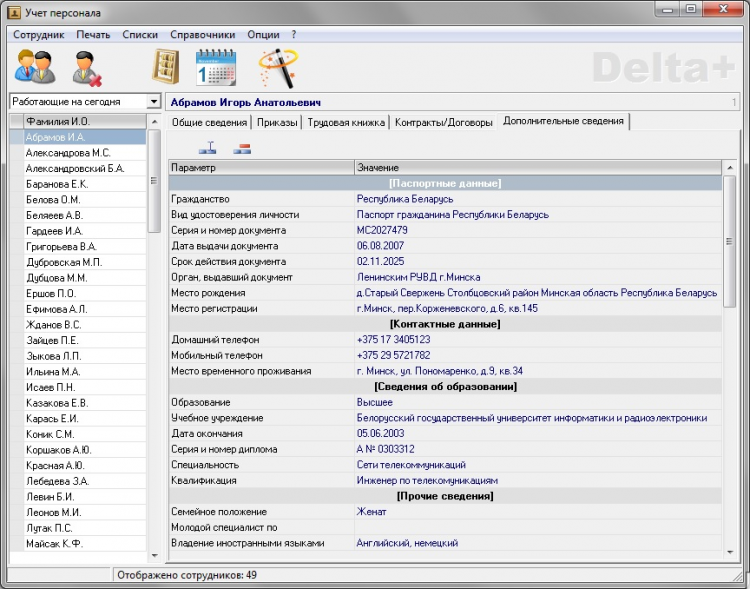Click the issue date 06.08.2007 value
Image resolution: width=750 pixels, height=589 pixels.
tap(380, 246)
